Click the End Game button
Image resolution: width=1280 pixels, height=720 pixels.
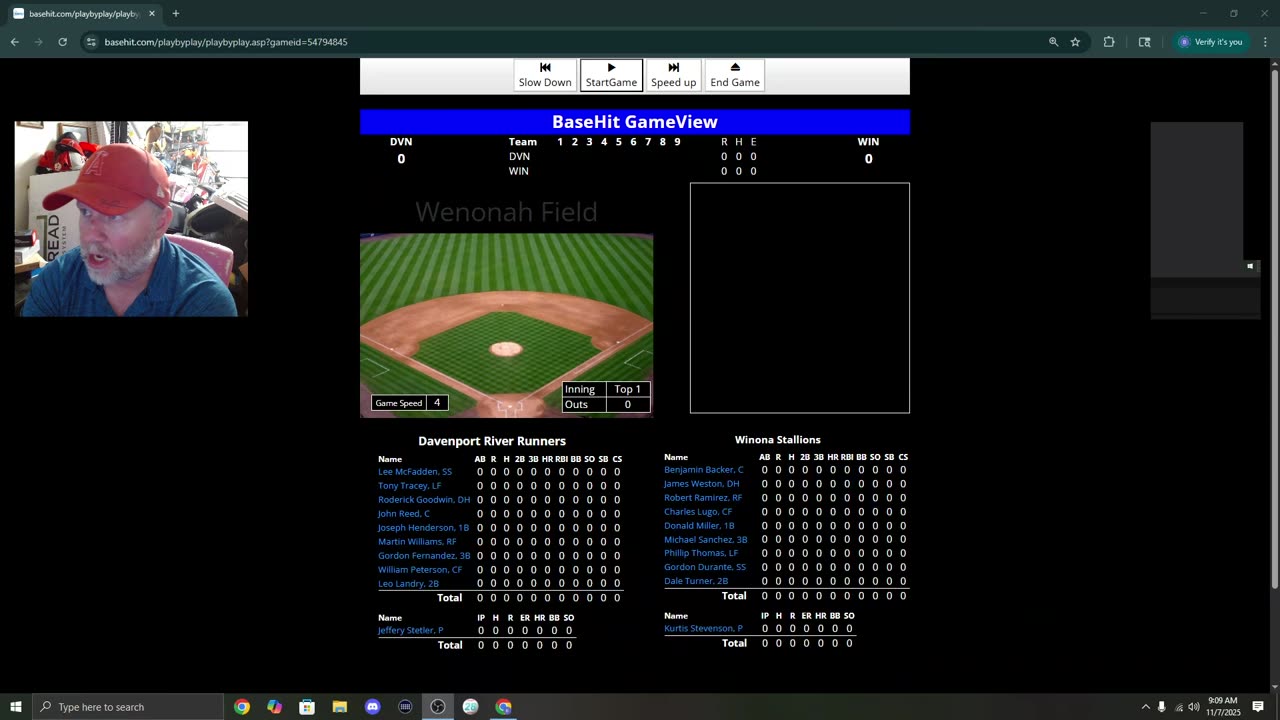pyautogui.click(x=735, y=75)
